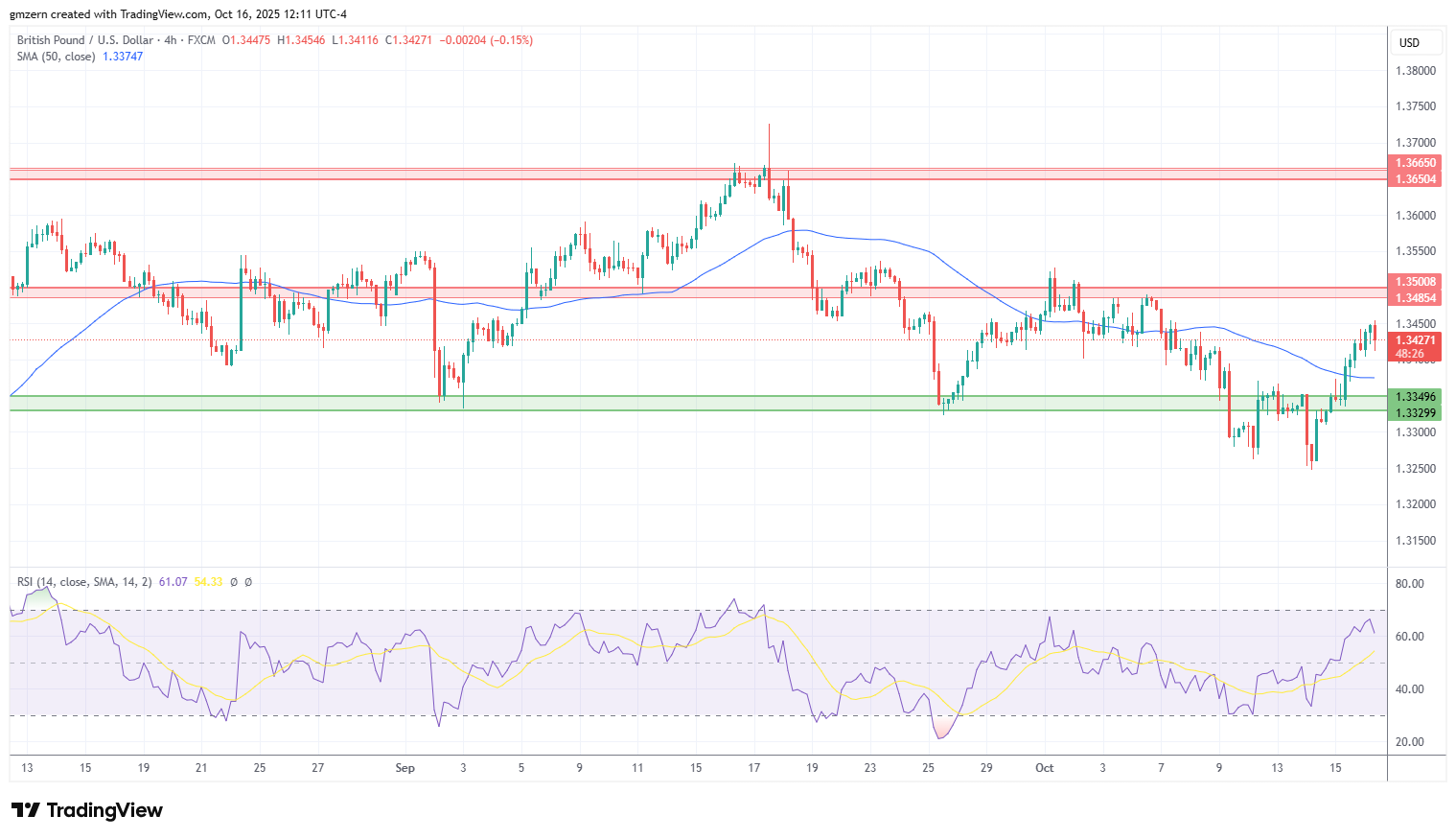Click the 27 date label on time axis

[x=318, y=768]
